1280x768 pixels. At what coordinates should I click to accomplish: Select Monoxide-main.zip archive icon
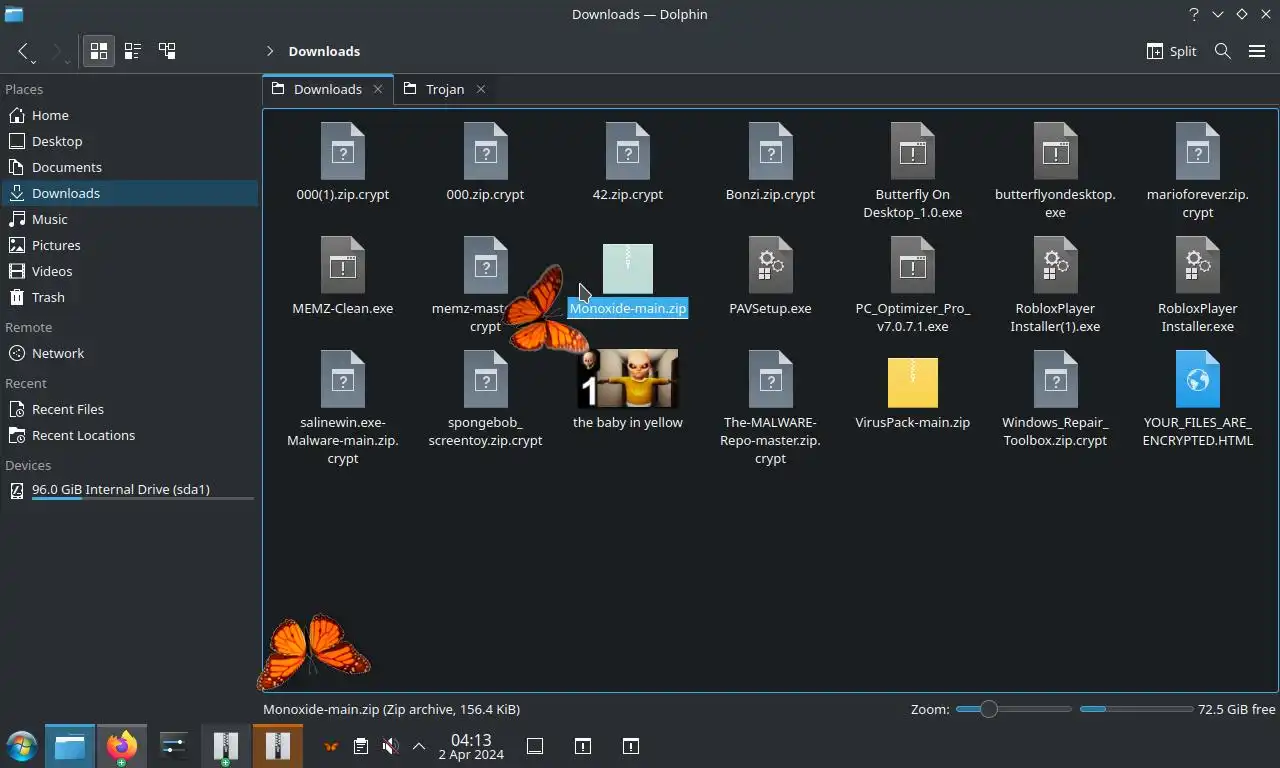[628, 268]
